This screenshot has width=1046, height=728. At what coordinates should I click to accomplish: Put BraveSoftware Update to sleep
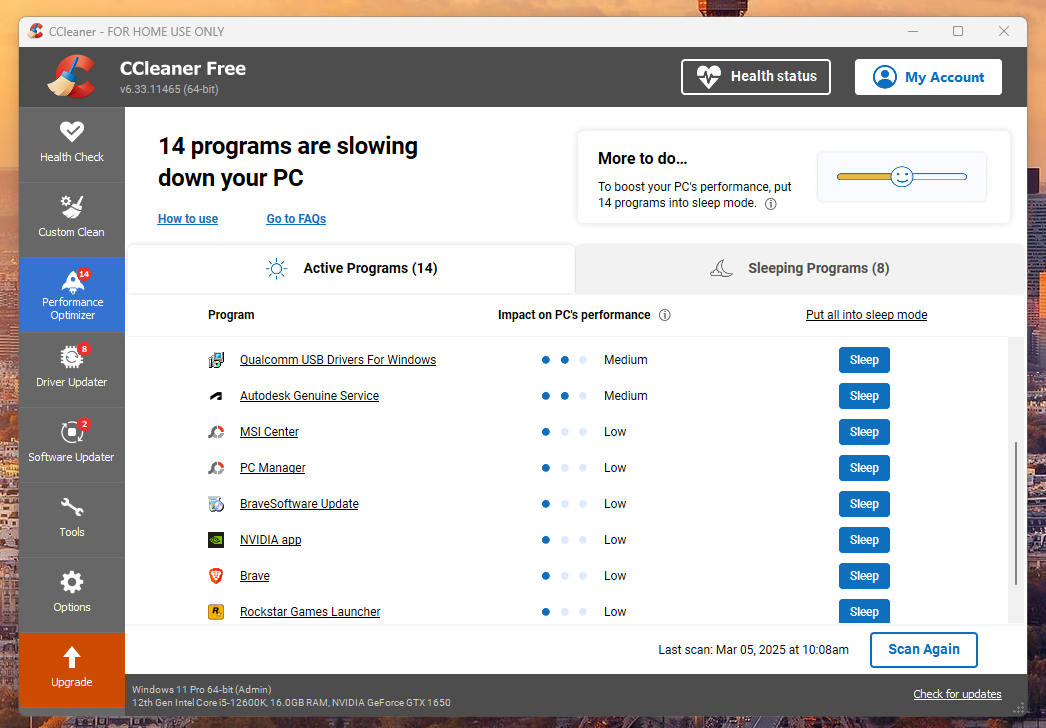(x=864, y=504)
